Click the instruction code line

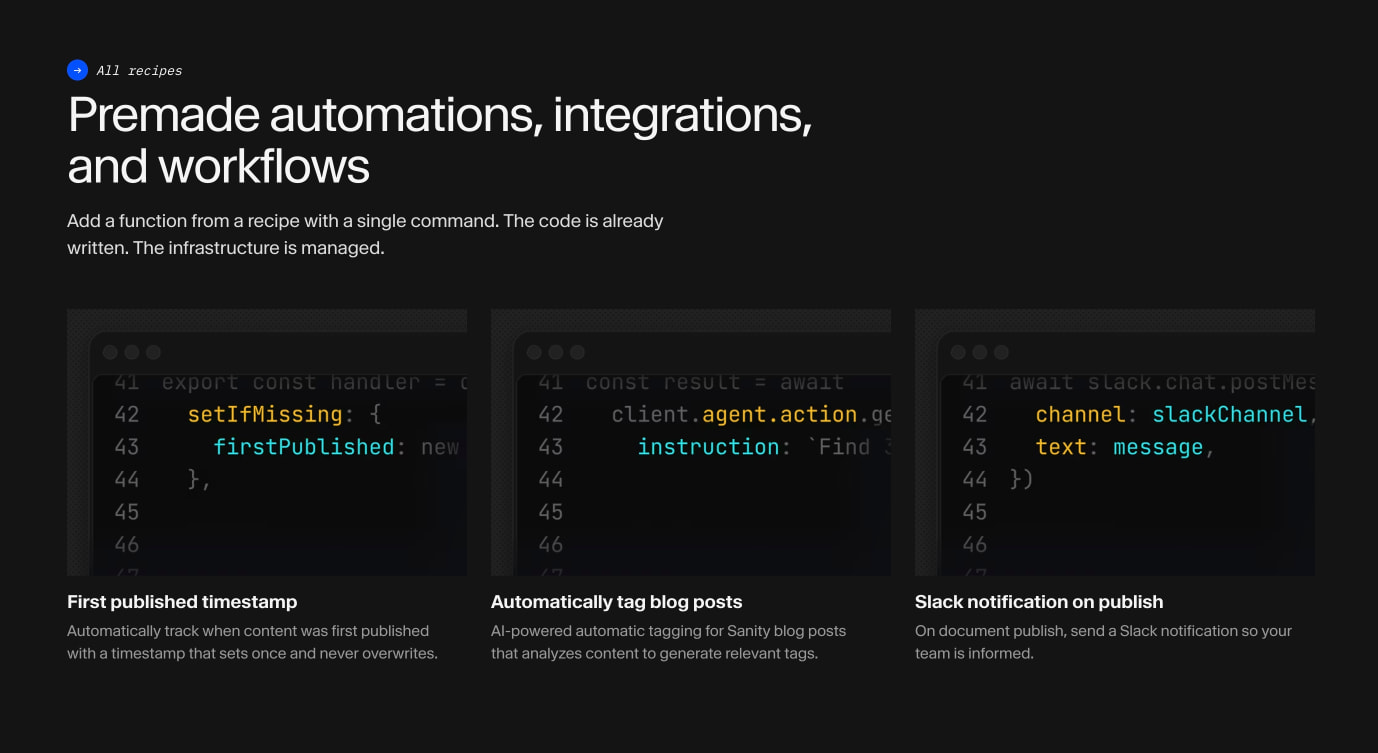pyautogui.click(x=764, y=447)
